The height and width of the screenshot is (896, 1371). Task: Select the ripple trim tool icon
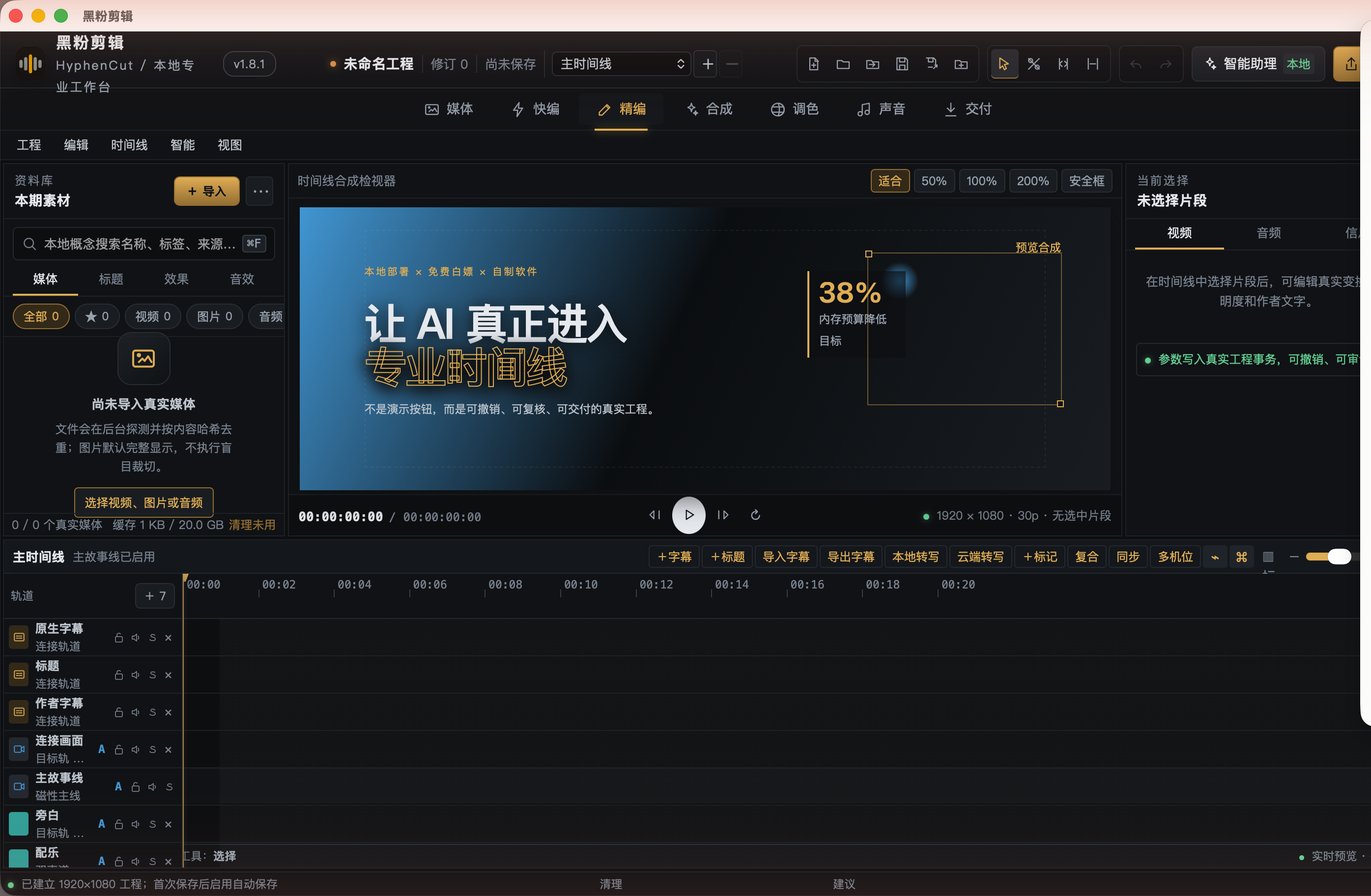[1063, 64]
